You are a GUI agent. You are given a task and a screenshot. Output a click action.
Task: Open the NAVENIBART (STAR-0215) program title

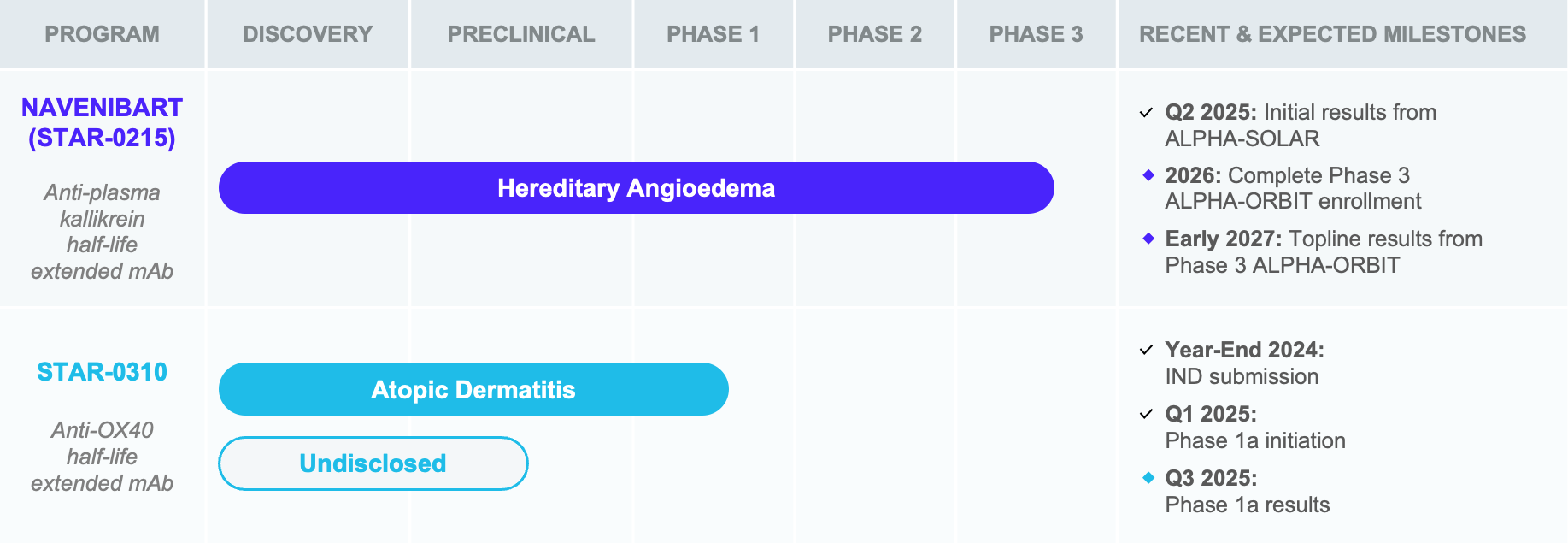click(x=102, y=122)
